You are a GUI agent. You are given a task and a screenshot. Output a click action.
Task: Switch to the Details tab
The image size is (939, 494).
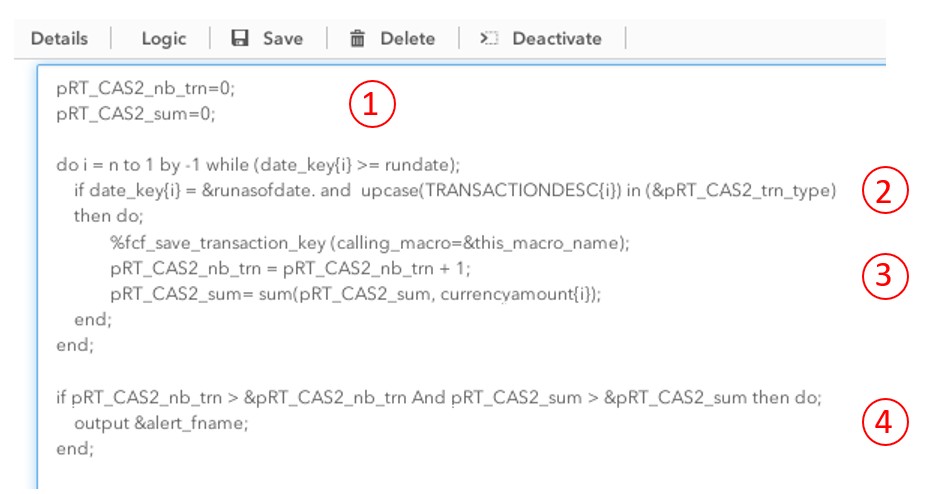(x=59, y=39)
